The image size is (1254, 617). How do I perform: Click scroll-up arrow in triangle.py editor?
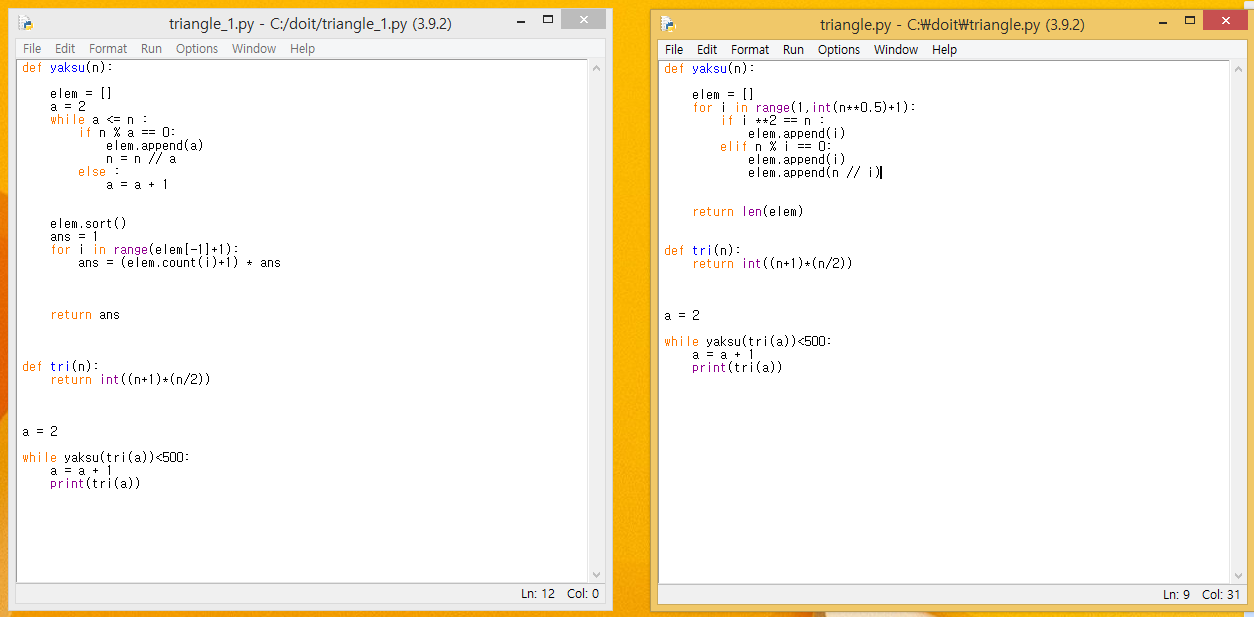click(1238, 70)
